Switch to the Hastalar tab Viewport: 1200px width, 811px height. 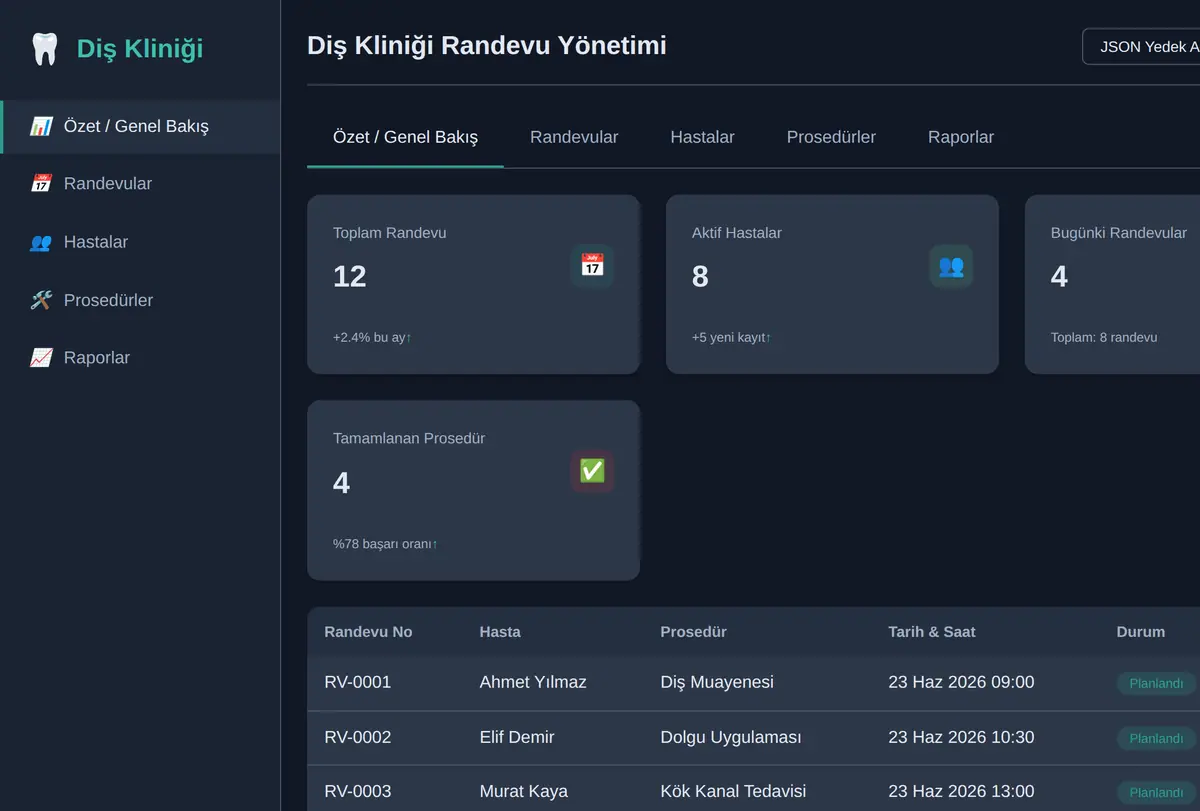point(702,137)
